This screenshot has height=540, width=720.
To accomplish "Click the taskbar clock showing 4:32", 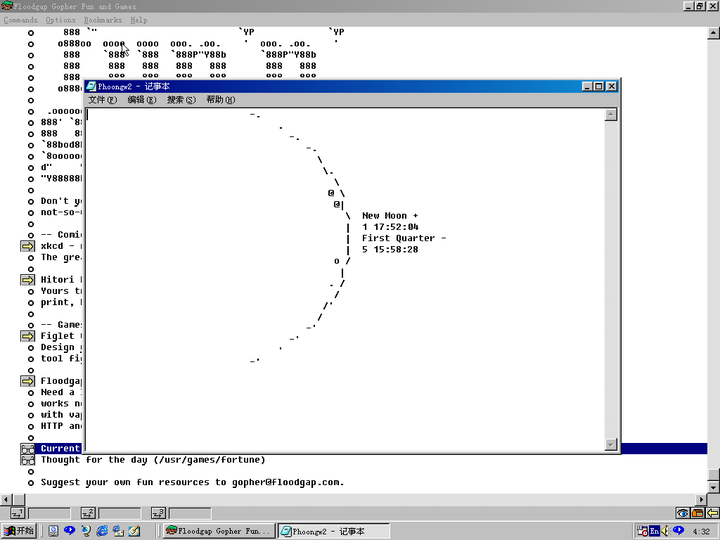I will (x=700, y=531).
